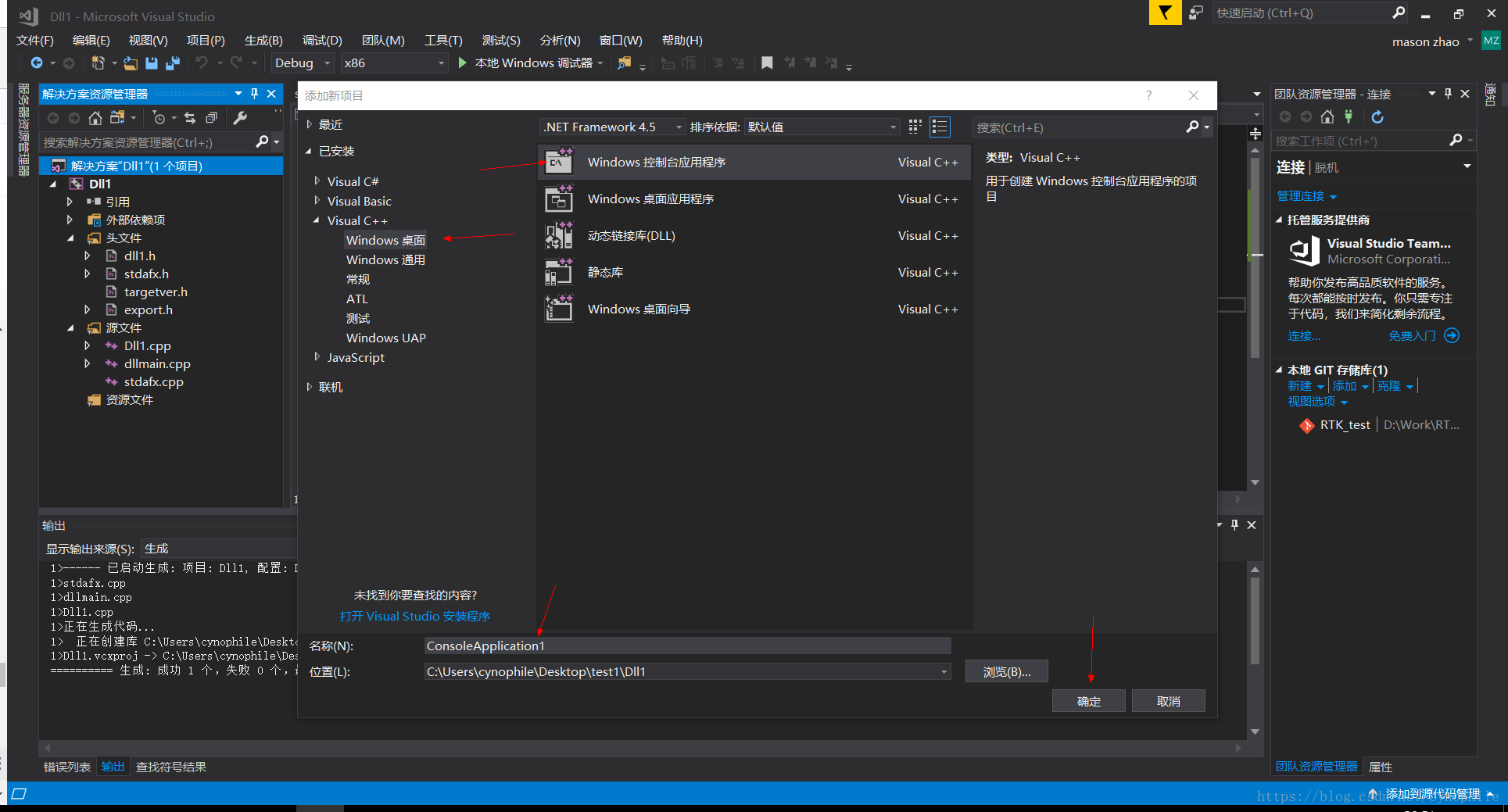Viewport: 1508px width, 812px height.
Task: Collapse 头文件 folder in Solution Explorer
Action: point(70,238)
